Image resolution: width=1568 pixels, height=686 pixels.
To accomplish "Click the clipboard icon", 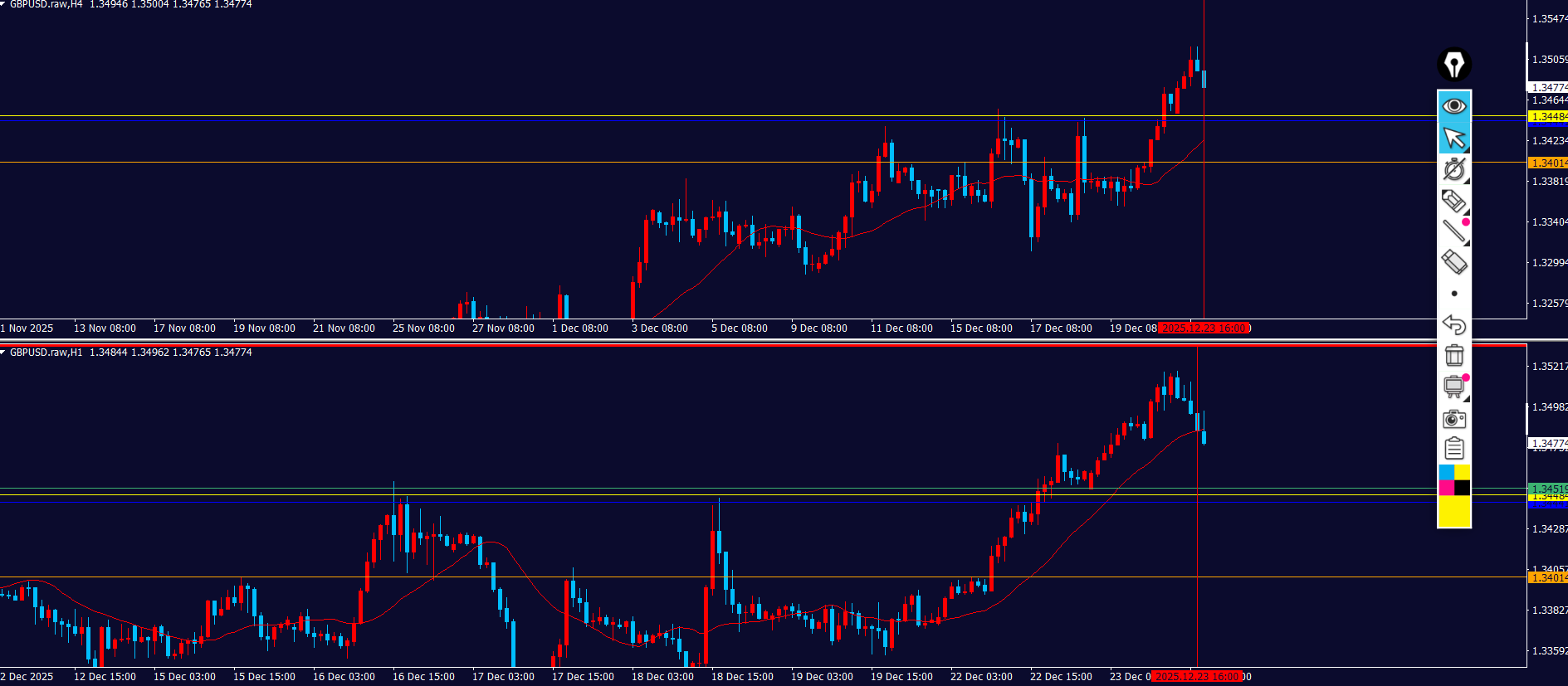I will point(1453,449).
